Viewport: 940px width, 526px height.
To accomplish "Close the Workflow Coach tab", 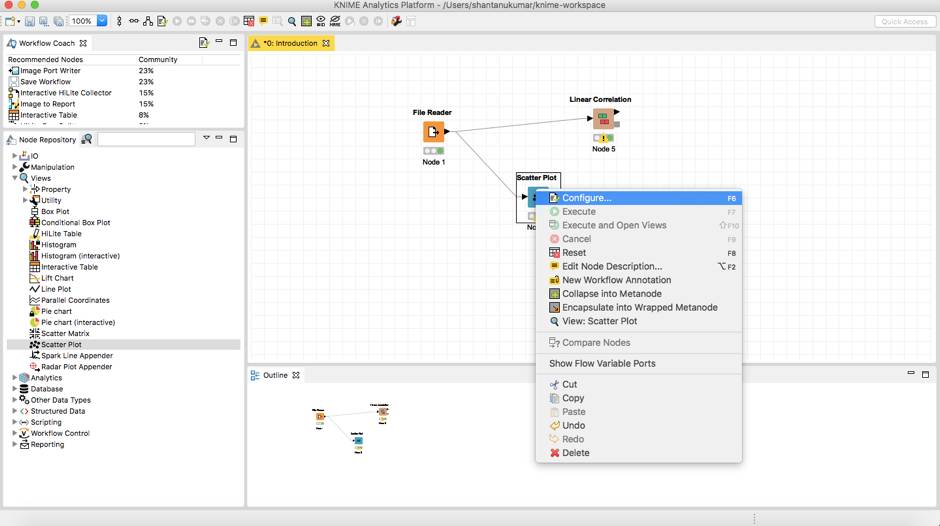I will point(83,43).
